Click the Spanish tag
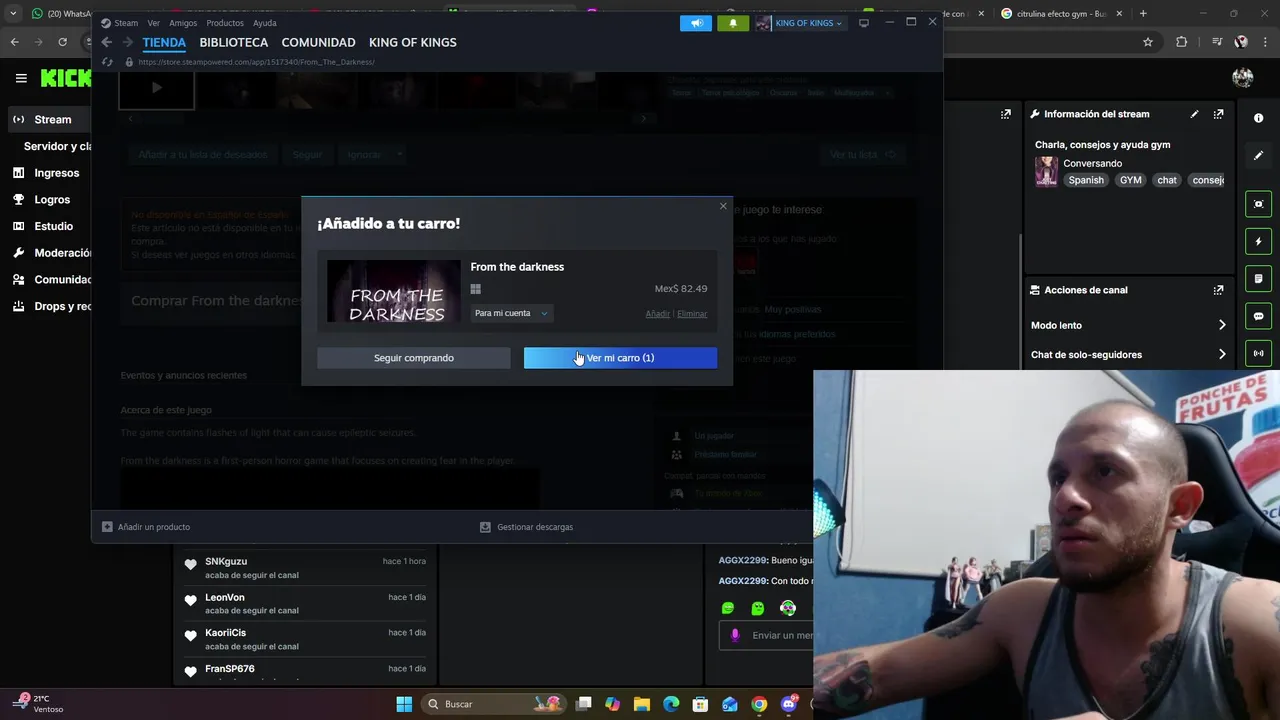1280x720 pixels. 1086,180
